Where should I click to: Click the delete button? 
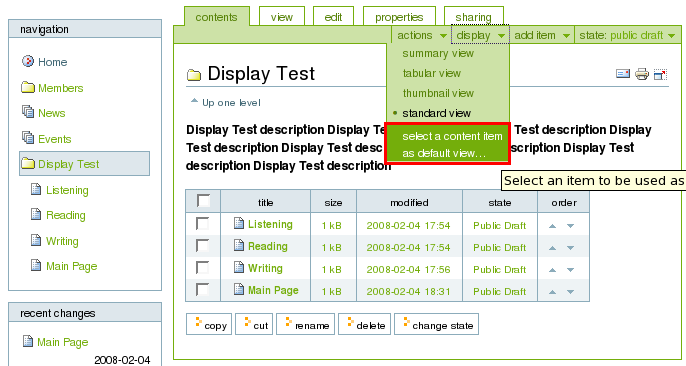coord(365,324)
